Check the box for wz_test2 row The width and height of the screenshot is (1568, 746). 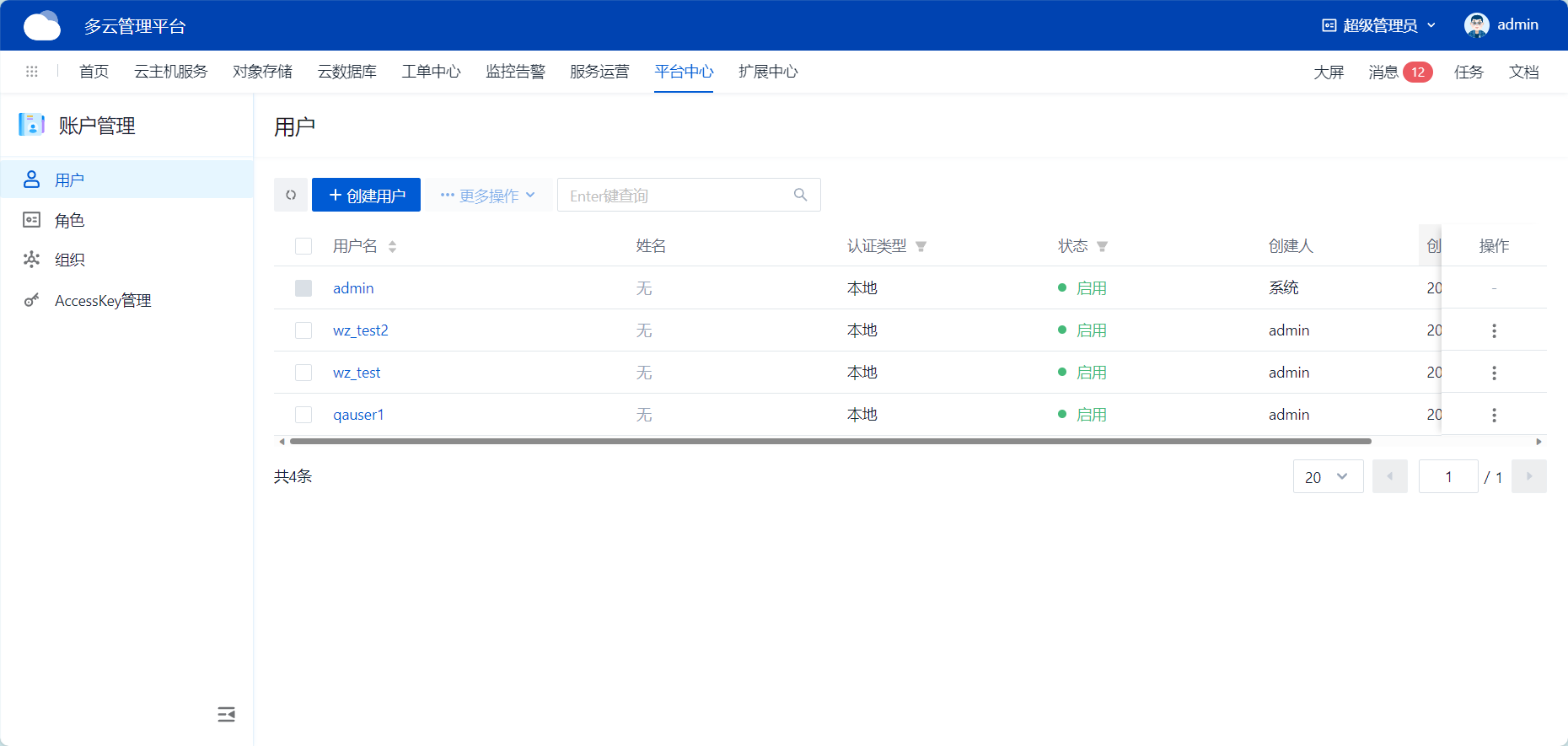(303, 330)
